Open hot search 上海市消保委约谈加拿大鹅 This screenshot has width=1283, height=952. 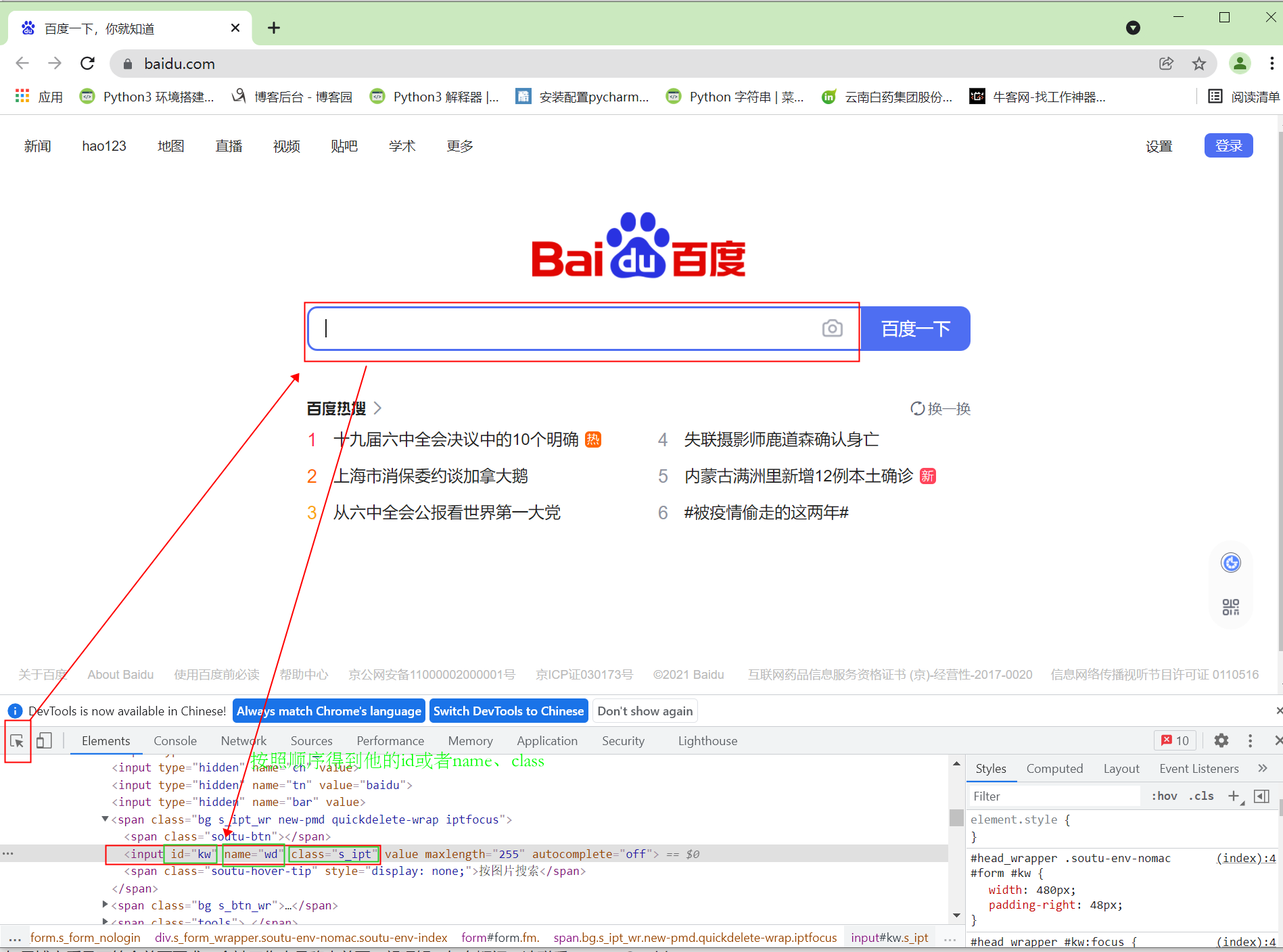point(431,476)
